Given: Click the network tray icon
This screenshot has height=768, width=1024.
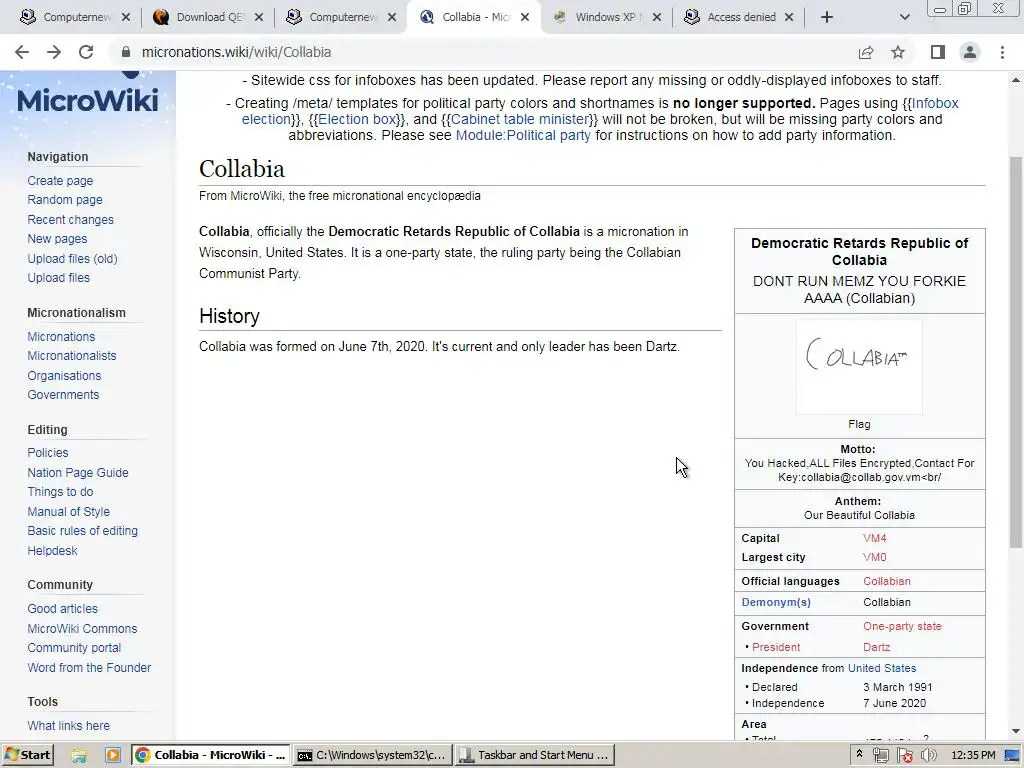Looking at the screenshot, I should [x=880, y=755].
